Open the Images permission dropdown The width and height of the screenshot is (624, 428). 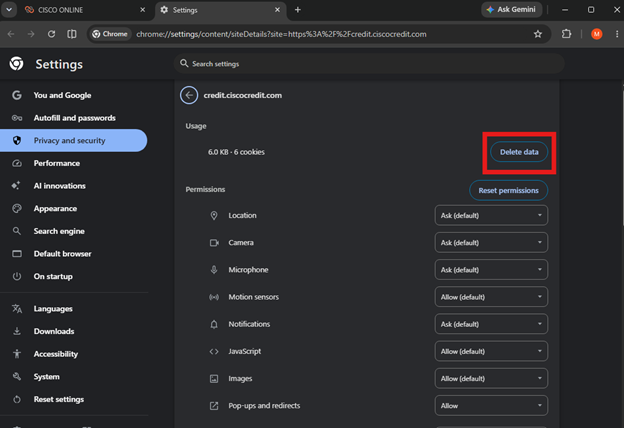(491, 379)
